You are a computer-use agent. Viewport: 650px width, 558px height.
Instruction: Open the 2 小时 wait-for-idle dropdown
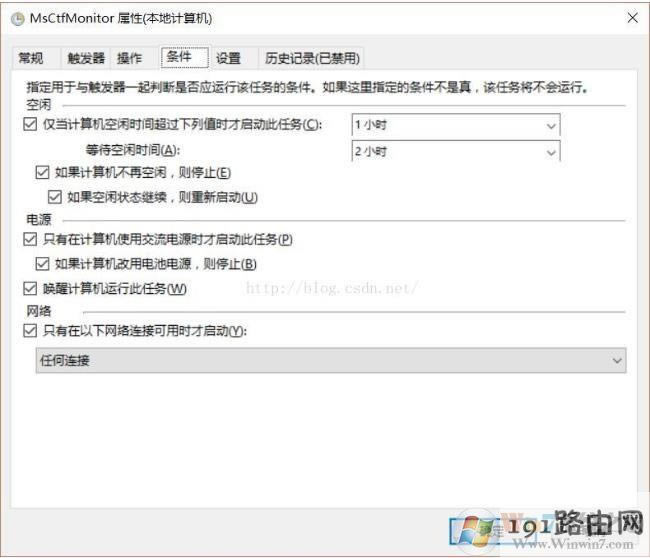tap(456, 151)
